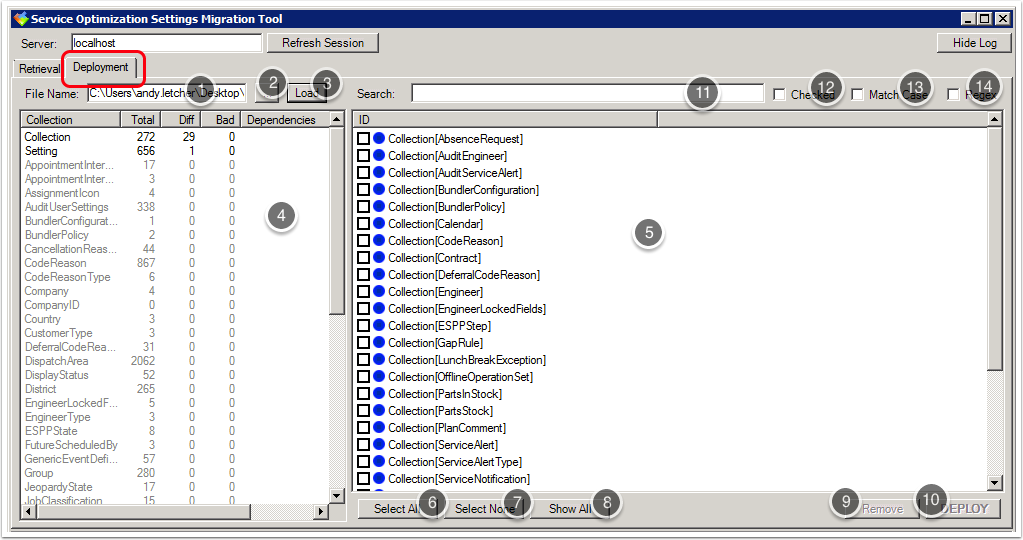Check the box next to Collection[Contract]

click(x=363, y=258)
